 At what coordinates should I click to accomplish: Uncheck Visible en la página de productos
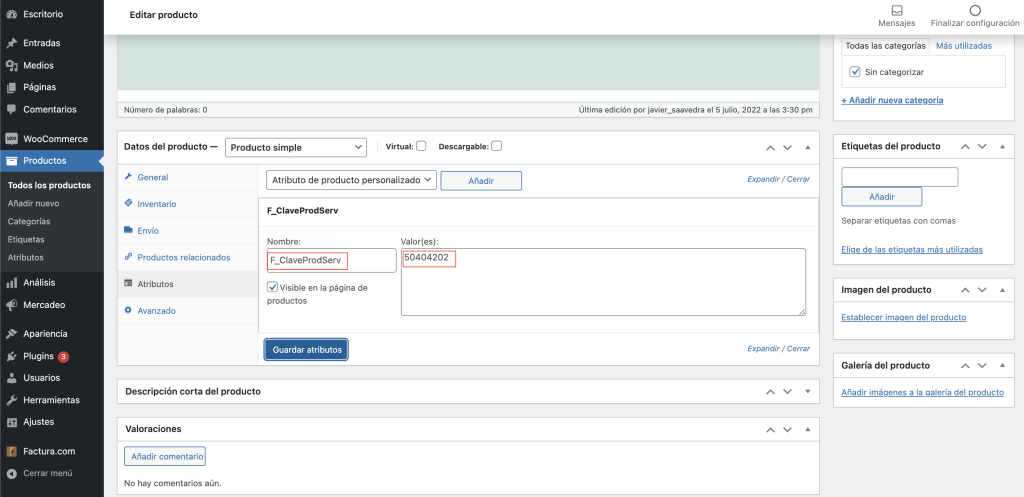click(273, 287)
